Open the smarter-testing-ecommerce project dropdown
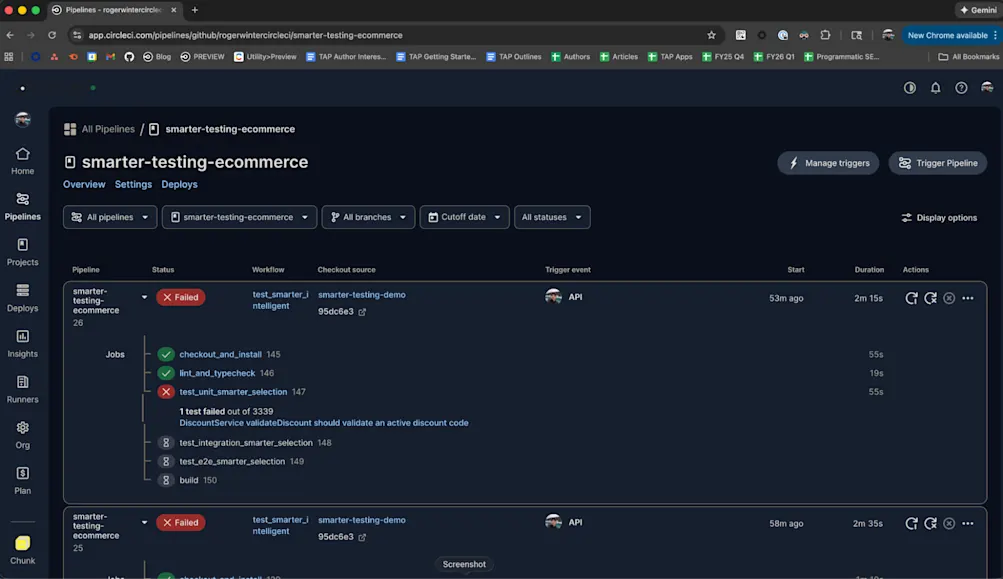This screenshot has width=1003, height=579. (239, 218)
